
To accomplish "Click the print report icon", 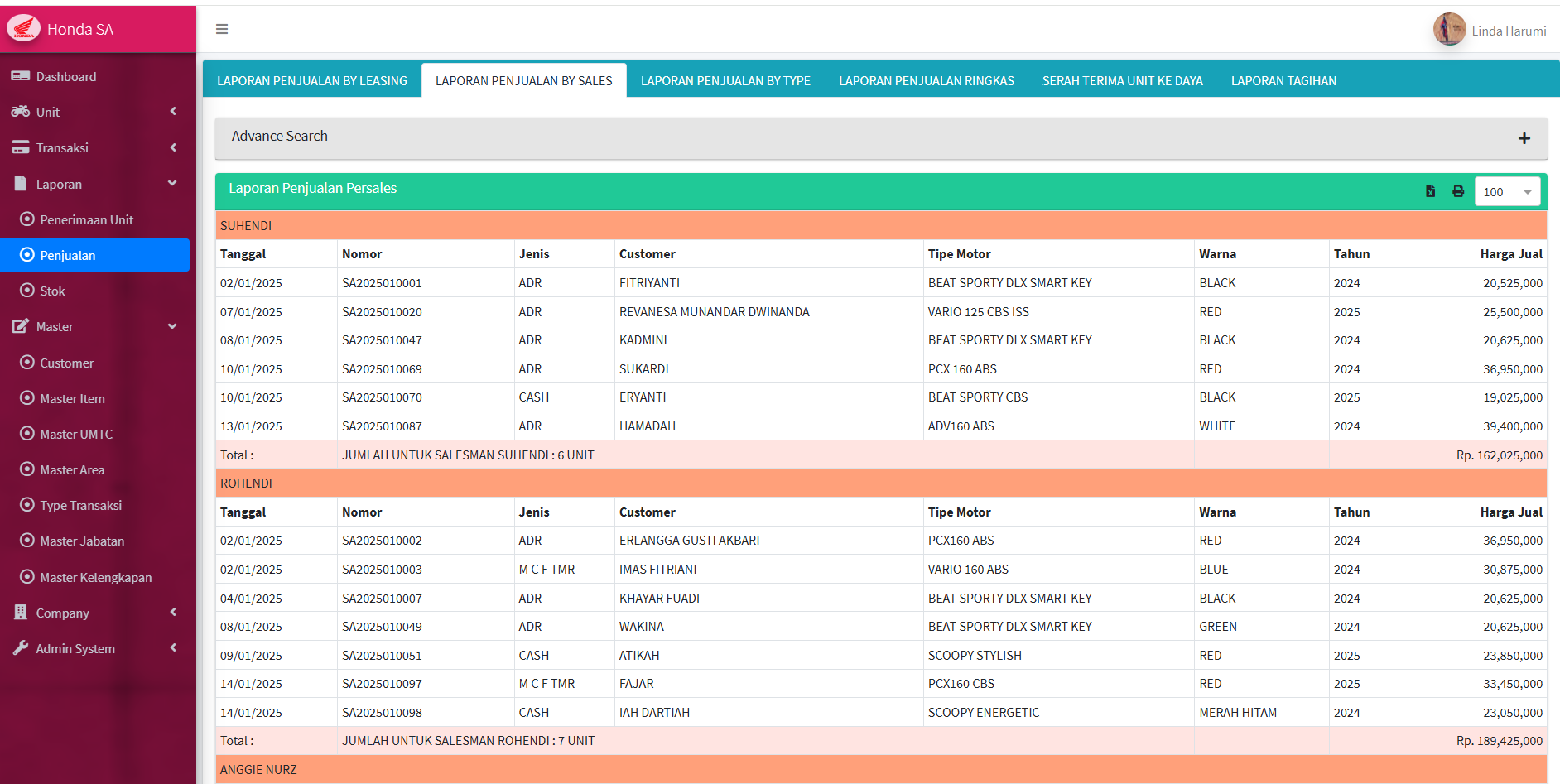I will (x=1458, y=191).
